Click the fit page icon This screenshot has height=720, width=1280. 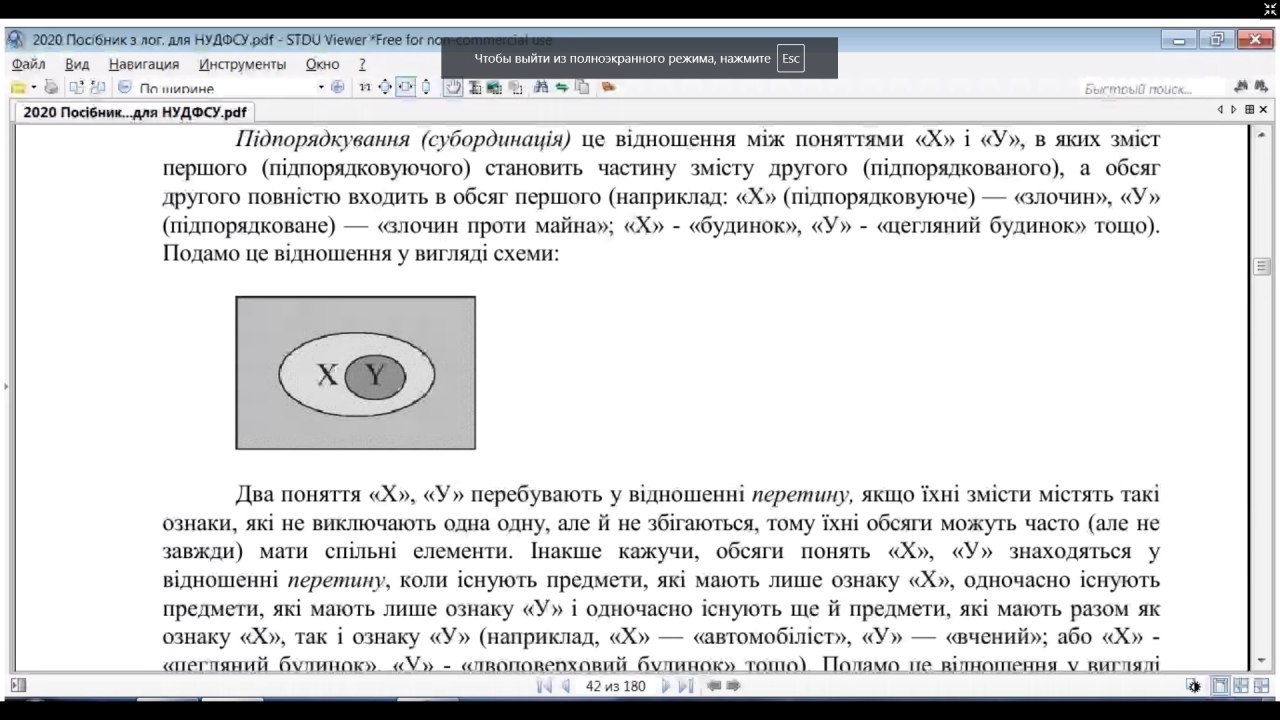pyautogui.click(x=385, y=87)
